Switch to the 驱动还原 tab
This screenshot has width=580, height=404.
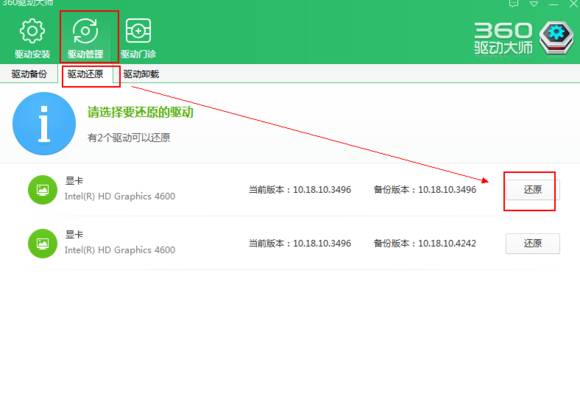pos(85,74)
